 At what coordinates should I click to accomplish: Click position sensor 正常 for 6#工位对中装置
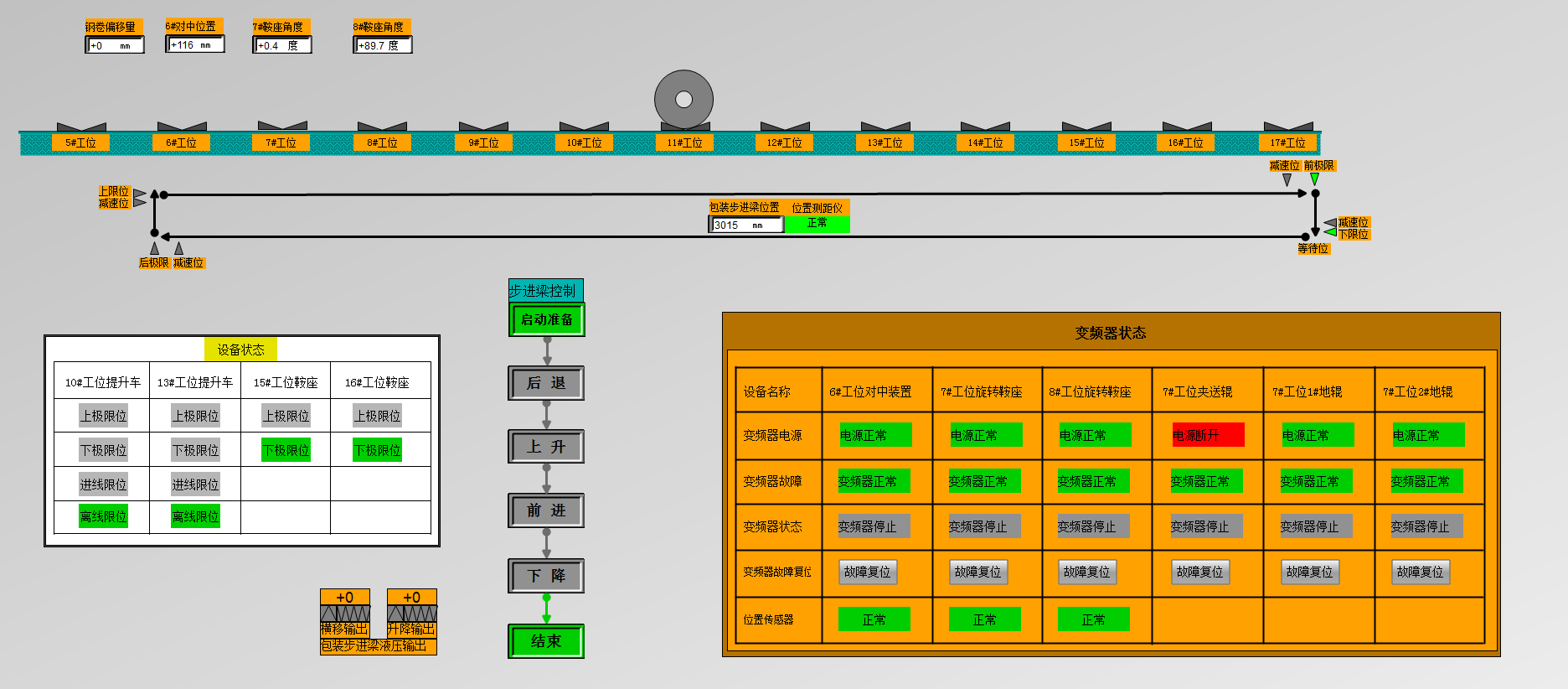pos(874,619)
